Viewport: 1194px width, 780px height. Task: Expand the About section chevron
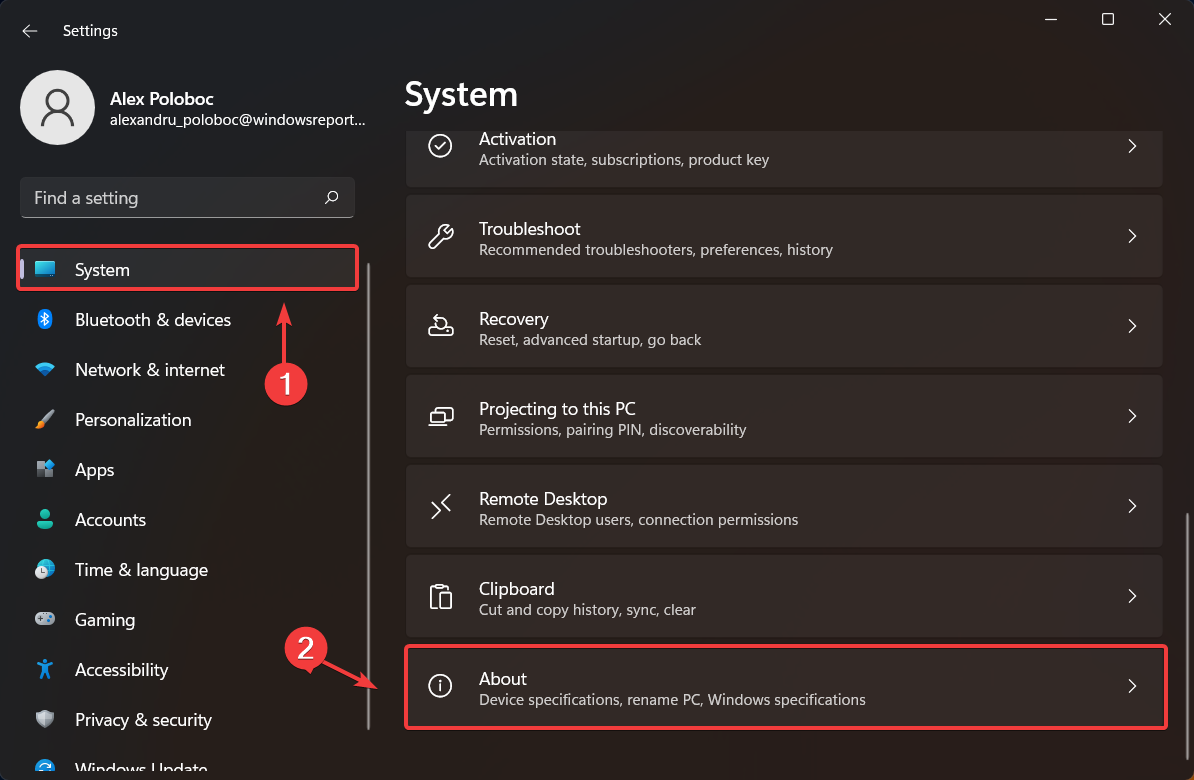1132,686
